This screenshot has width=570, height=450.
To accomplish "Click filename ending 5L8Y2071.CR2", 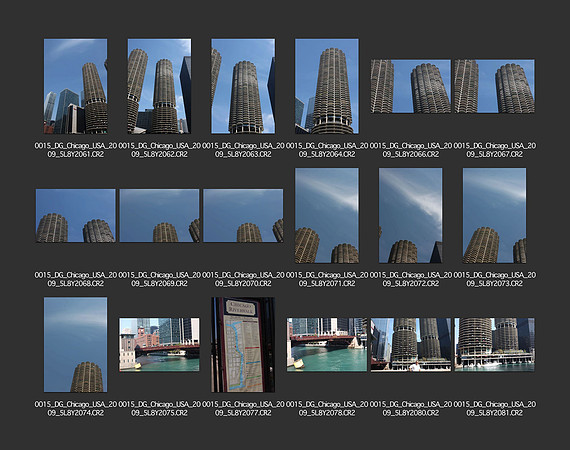I will point(327,279).
